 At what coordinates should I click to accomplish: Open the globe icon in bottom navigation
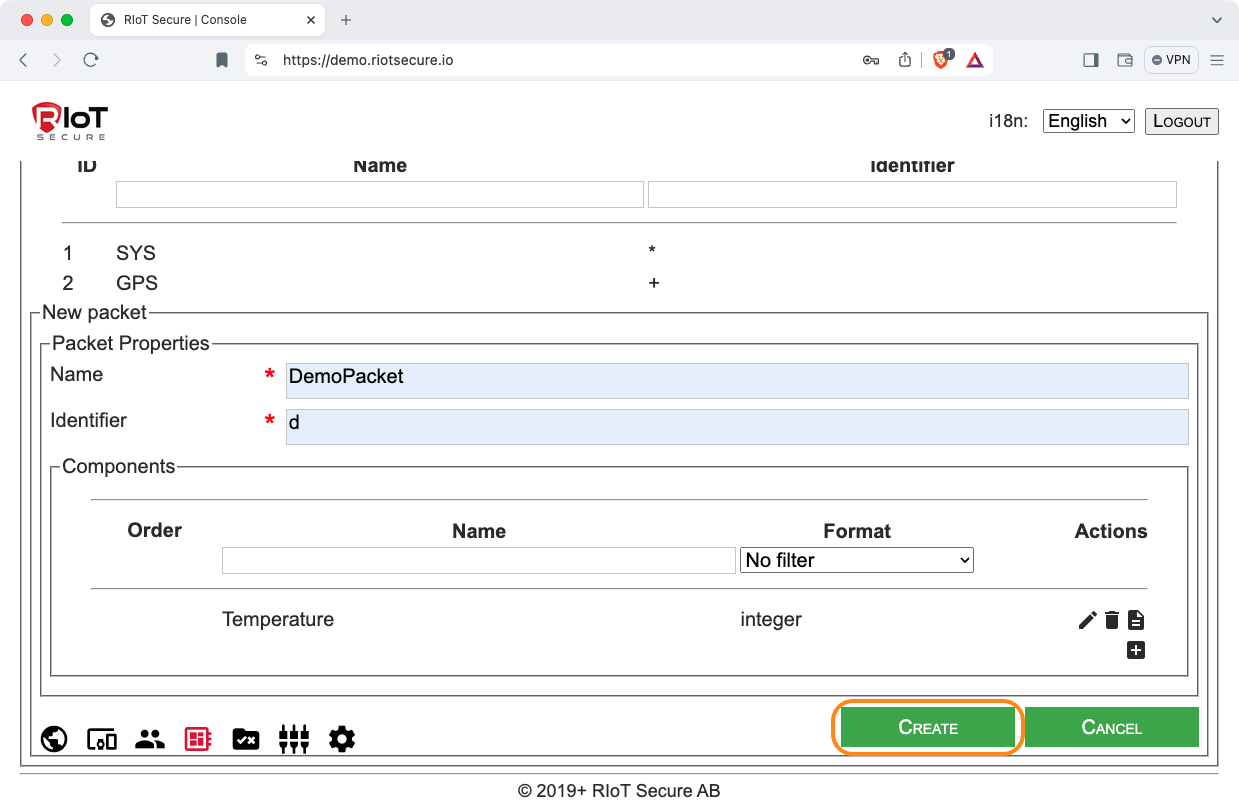coord(54,739)
